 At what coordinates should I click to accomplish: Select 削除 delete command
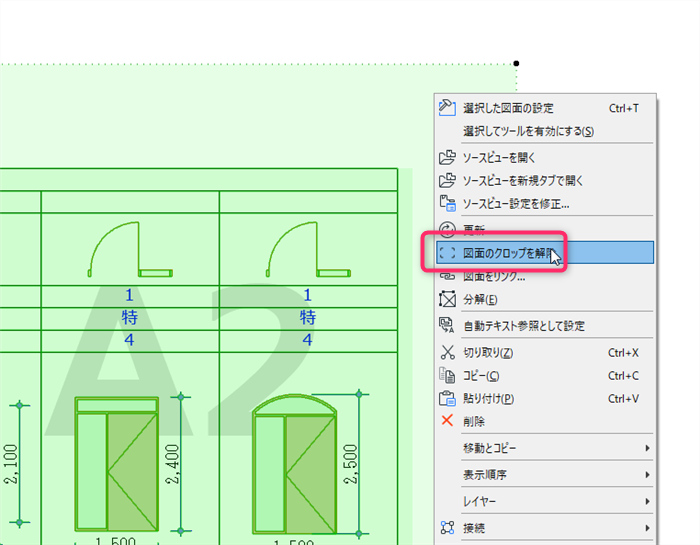pyautogui.click(x=545, y=421)
